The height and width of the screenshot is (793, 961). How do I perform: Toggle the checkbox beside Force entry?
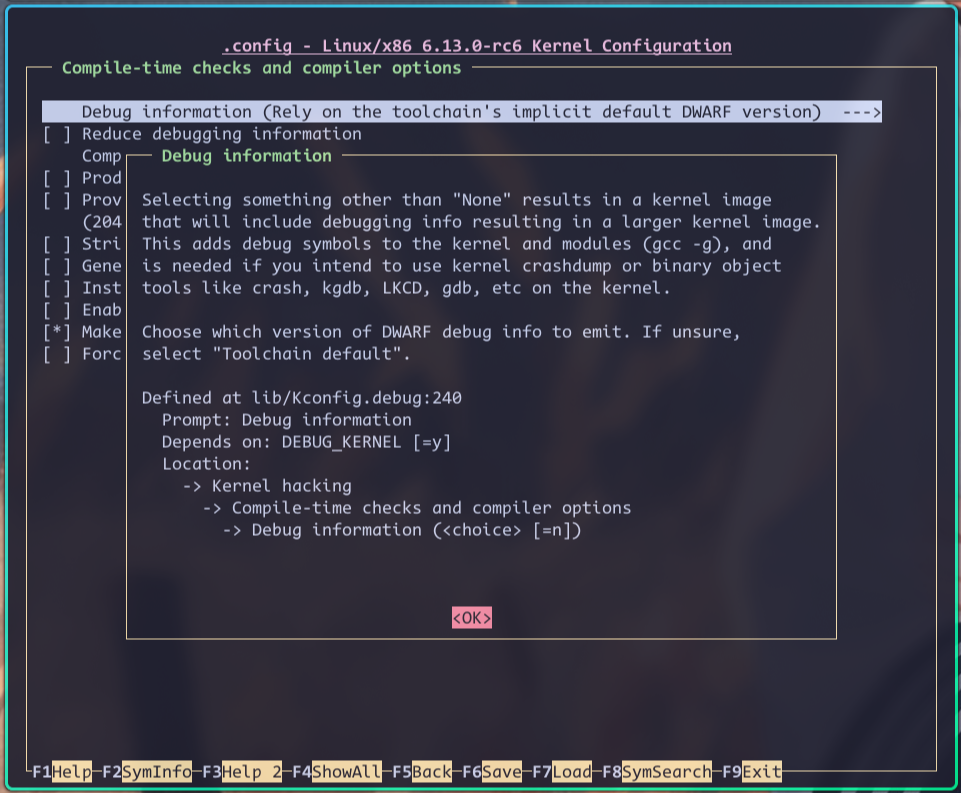[56, 354]
